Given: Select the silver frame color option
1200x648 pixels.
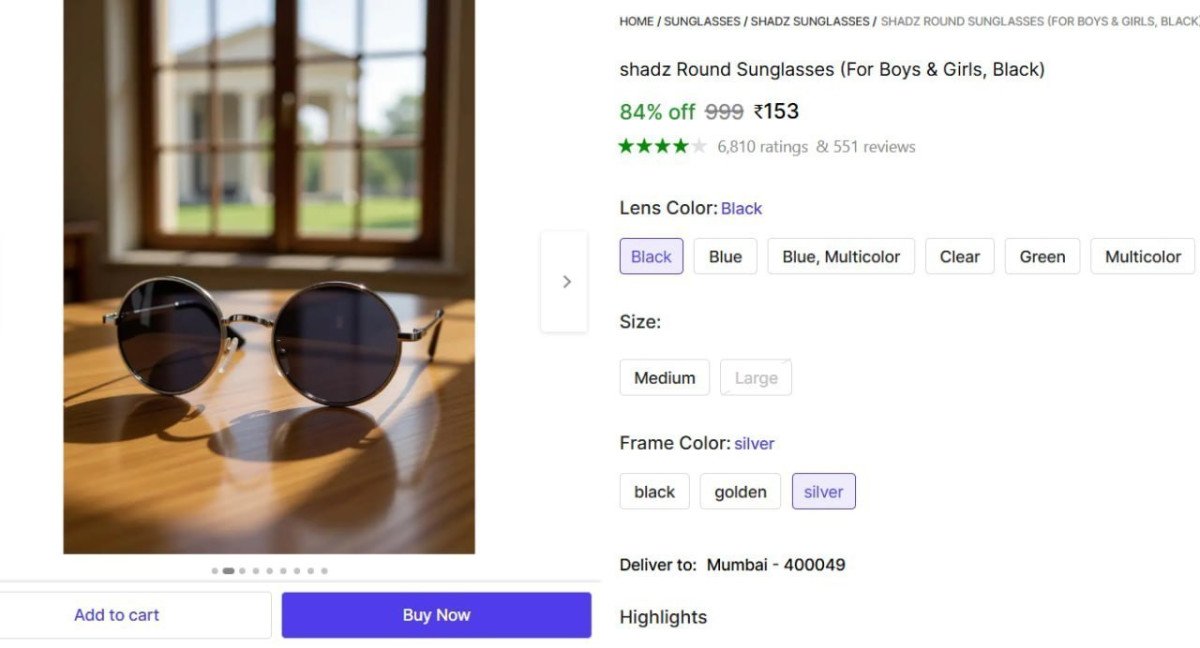Looking at the screenshot, I should (823, 491).
